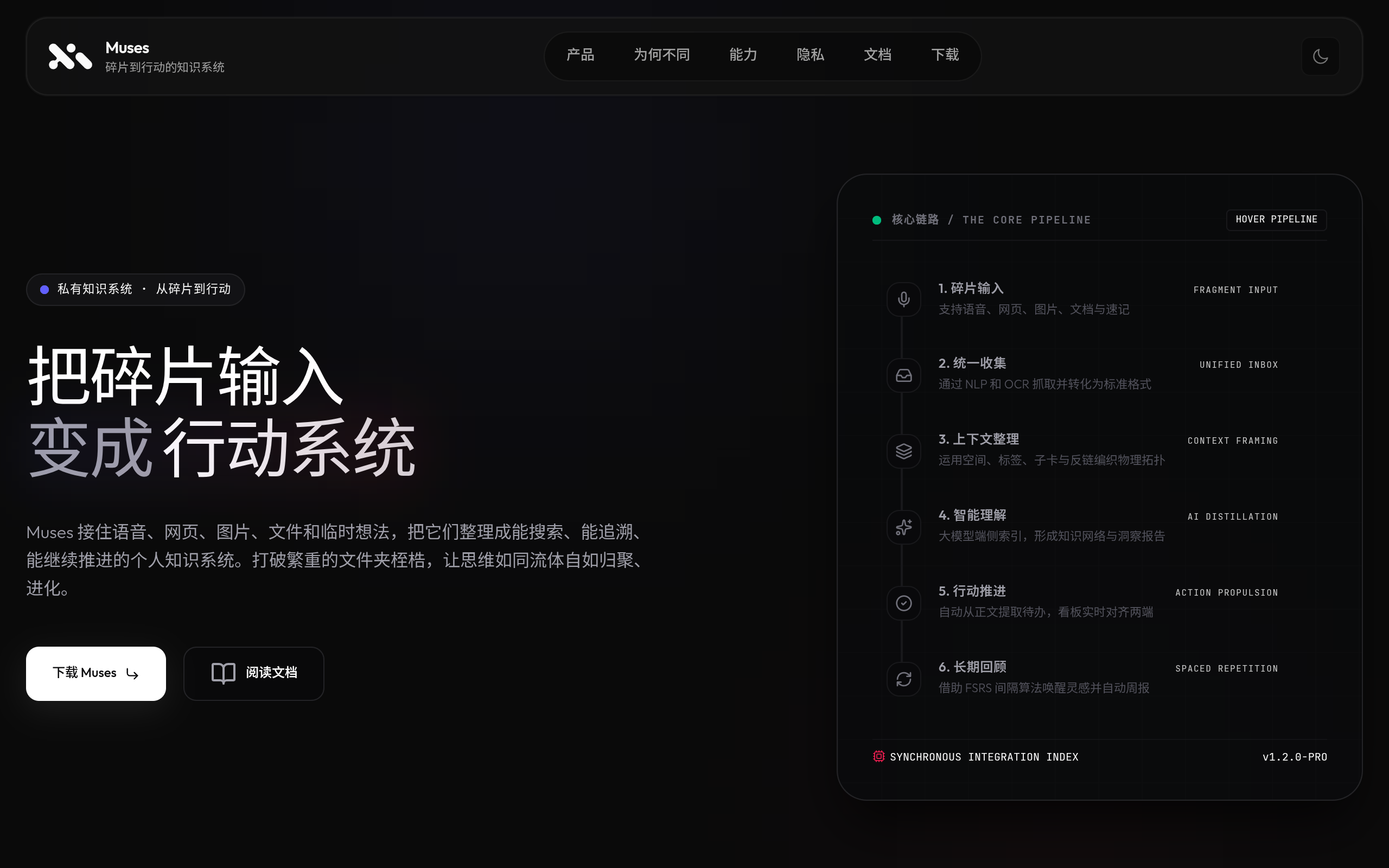Click the green status dot beside 核心链路

coord(876,220)
